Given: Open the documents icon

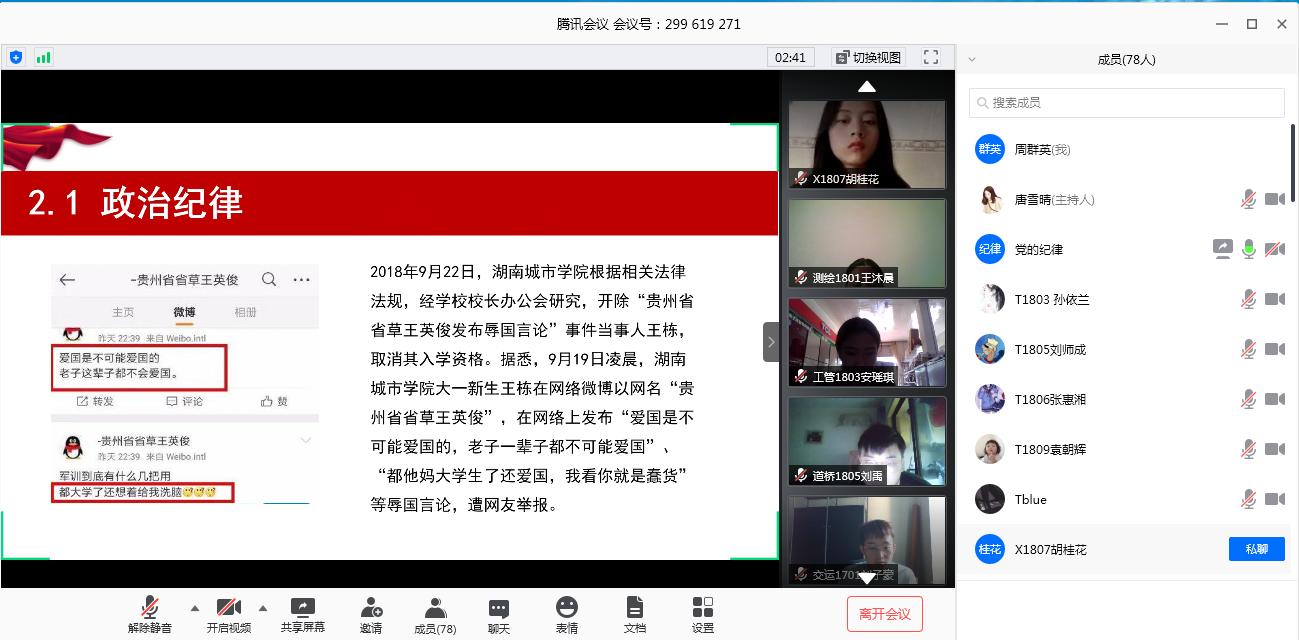Looking at the screenshot, I should (634, 608).
